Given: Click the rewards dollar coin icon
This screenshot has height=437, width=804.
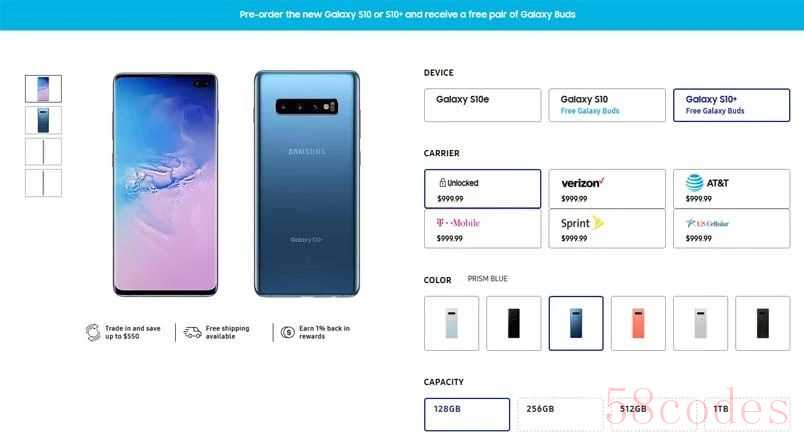Looking at the screenshot, I should pyautogui.click(x=288, y=332).
